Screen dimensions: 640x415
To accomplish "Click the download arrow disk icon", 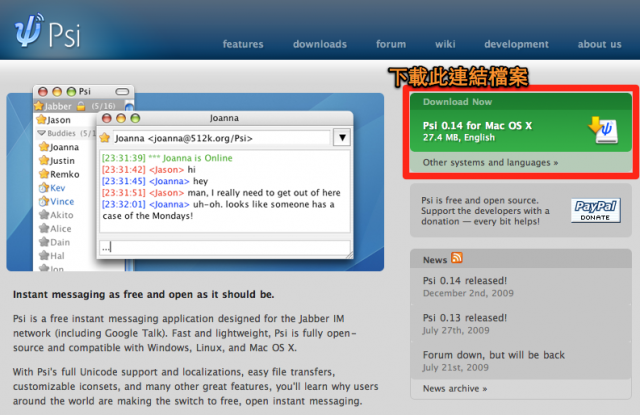I will click(x=604, y=130).
